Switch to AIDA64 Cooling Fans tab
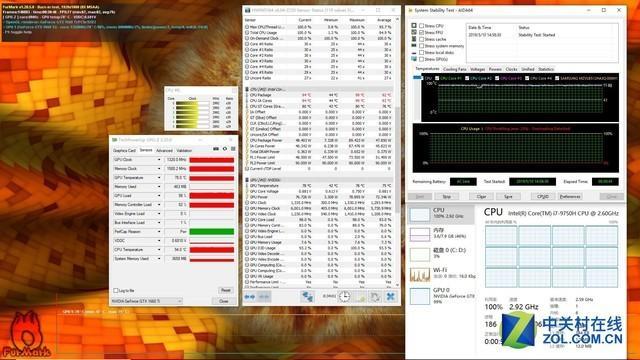The width and height of the screenshot is (640, 360). pyautogui.click(x=454, y=69)
